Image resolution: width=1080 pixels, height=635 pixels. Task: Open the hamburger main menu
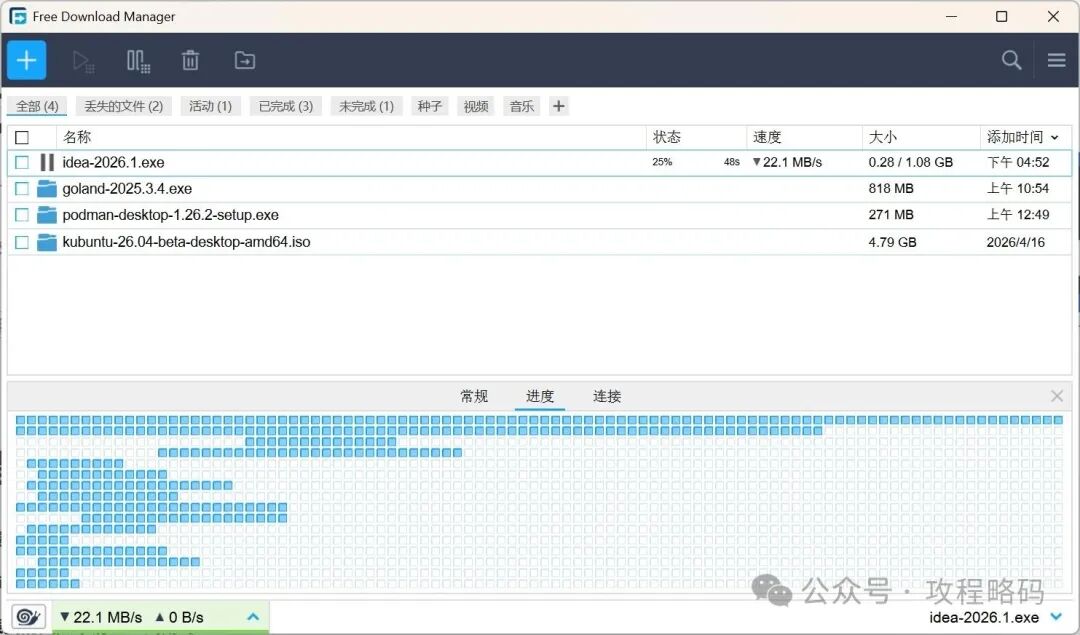(x=1056, y=60)
